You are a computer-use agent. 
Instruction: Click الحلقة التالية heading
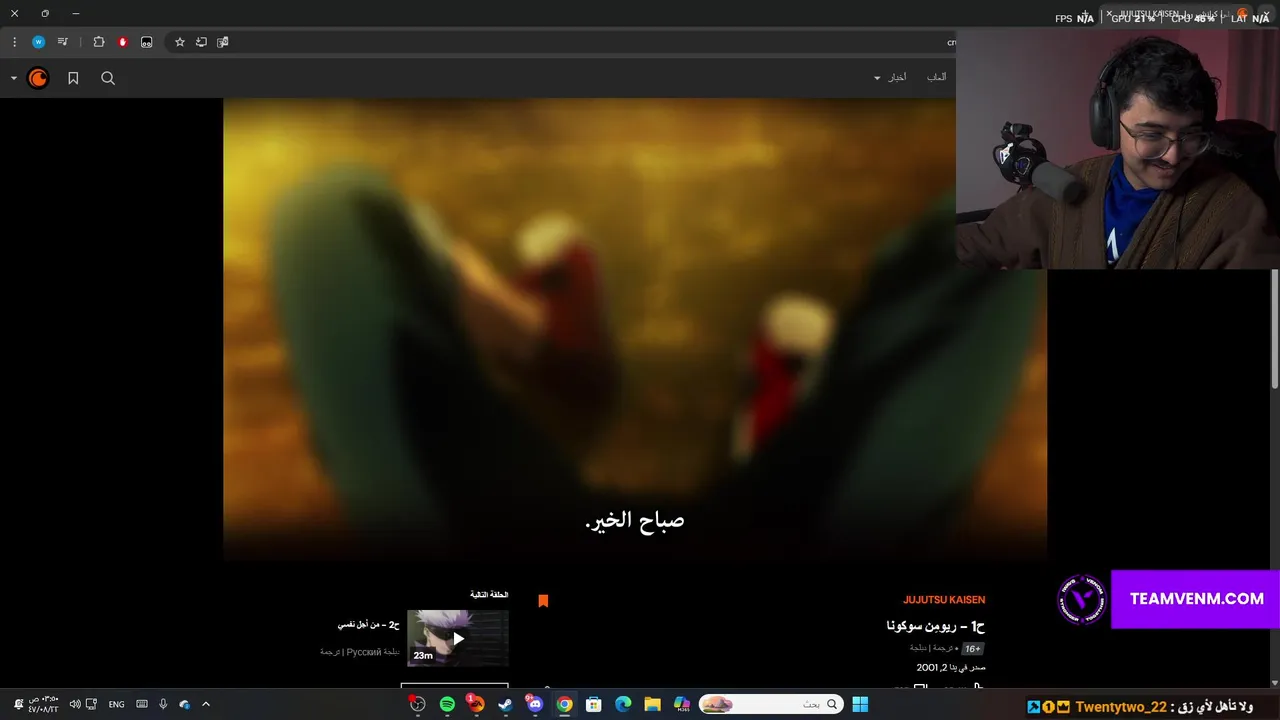[489, 595]
